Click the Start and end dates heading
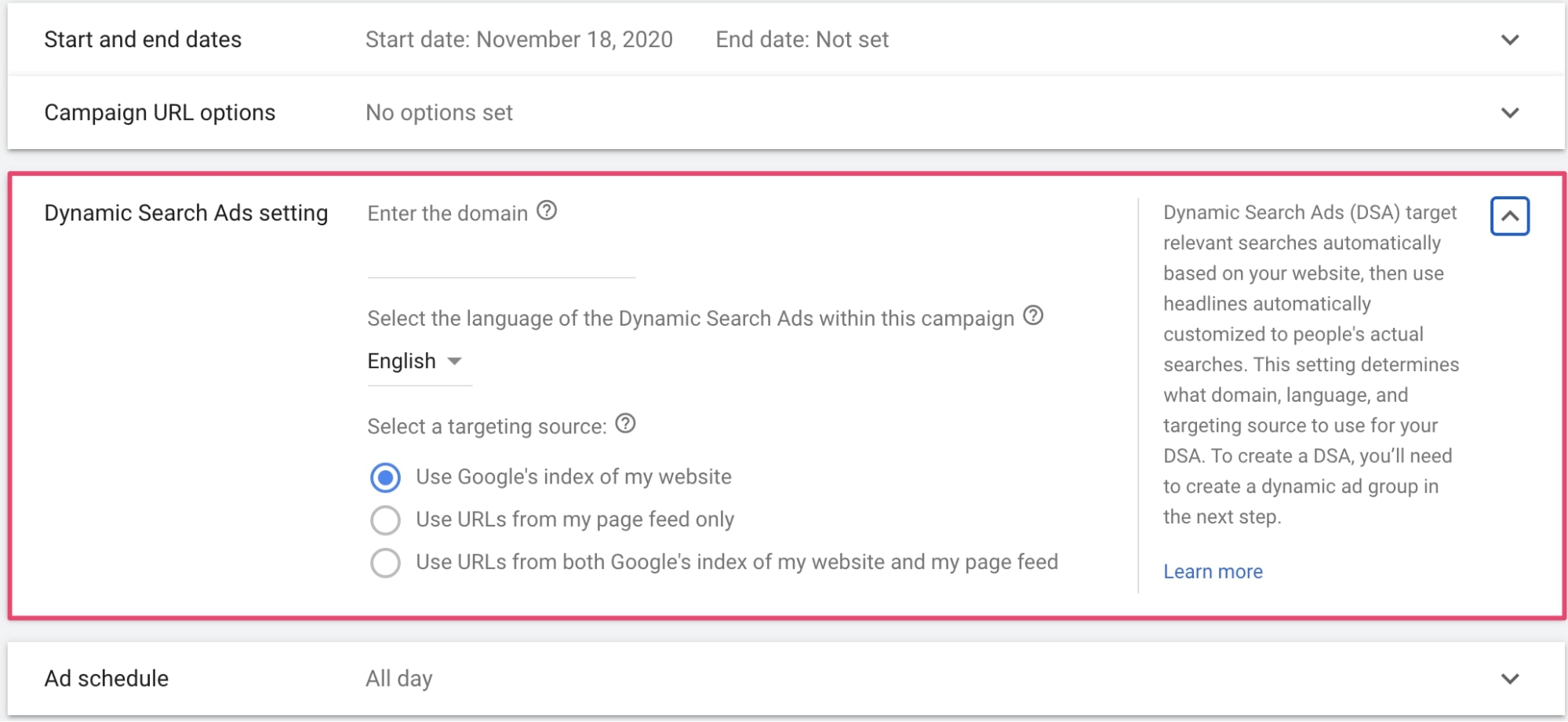This screenshot has height=722, width=1568. coord(143,40)
